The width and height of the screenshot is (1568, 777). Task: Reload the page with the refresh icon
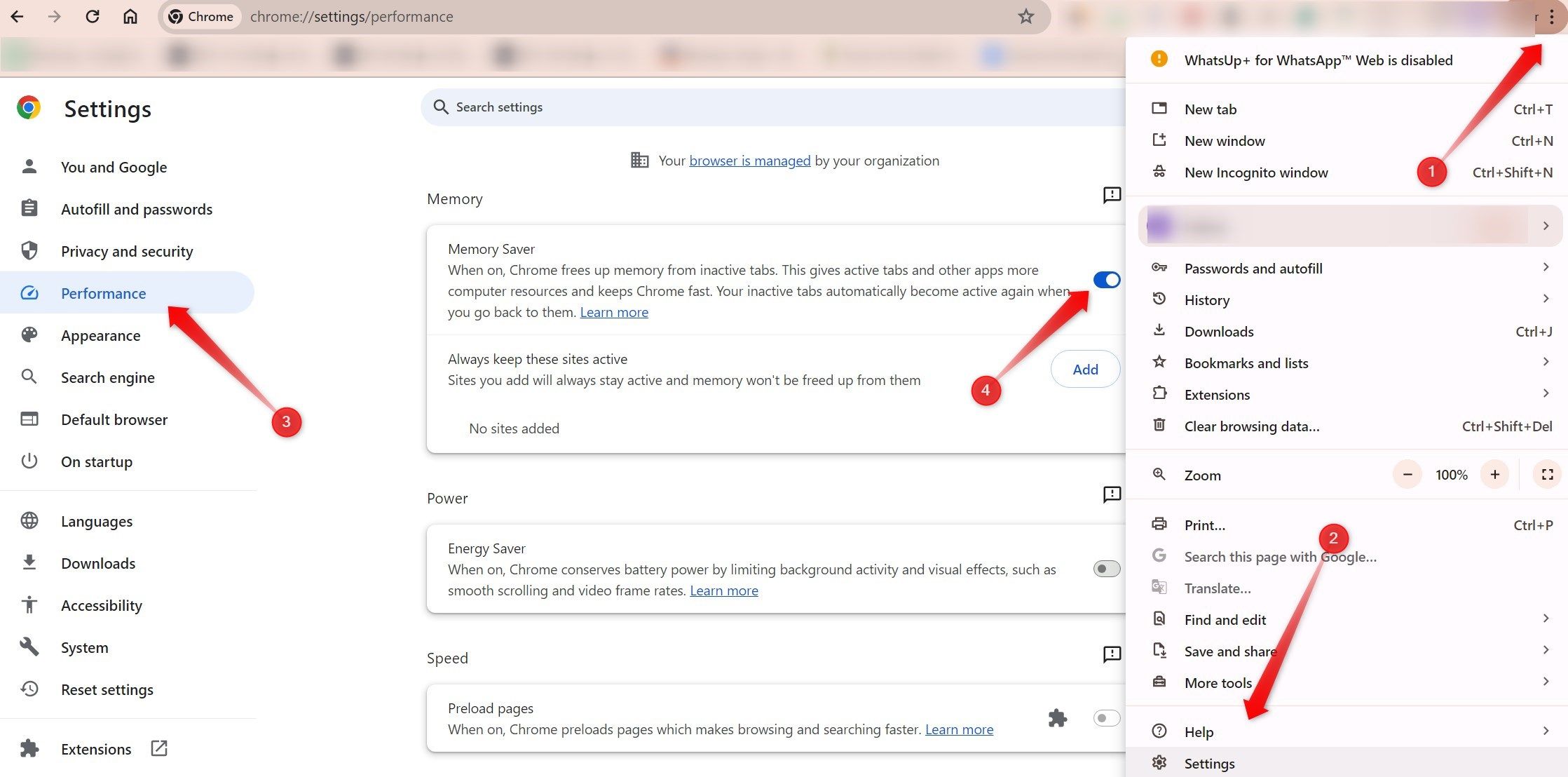93,16
